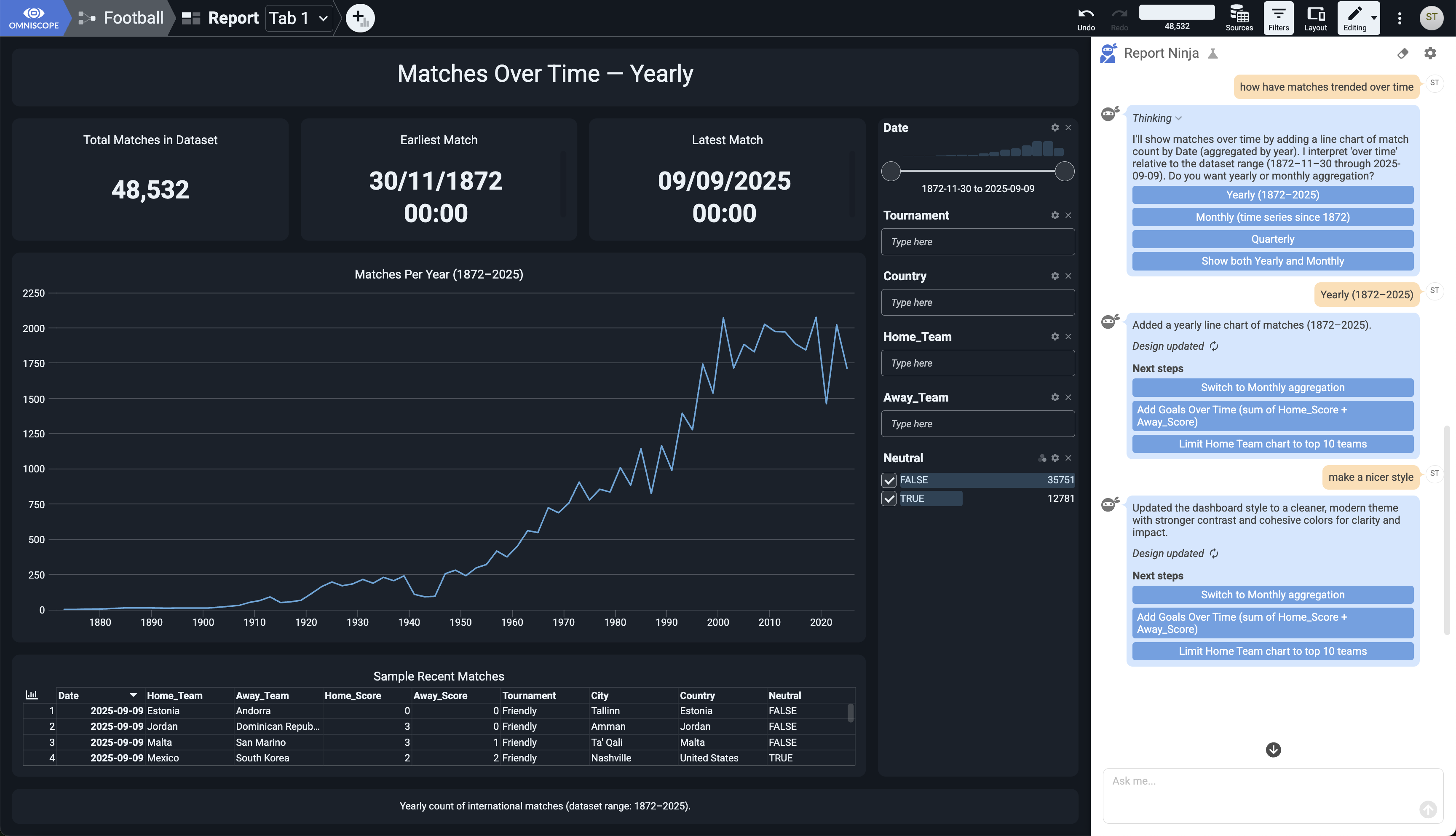Open the three-dot overflow menu

[1399, 18]
